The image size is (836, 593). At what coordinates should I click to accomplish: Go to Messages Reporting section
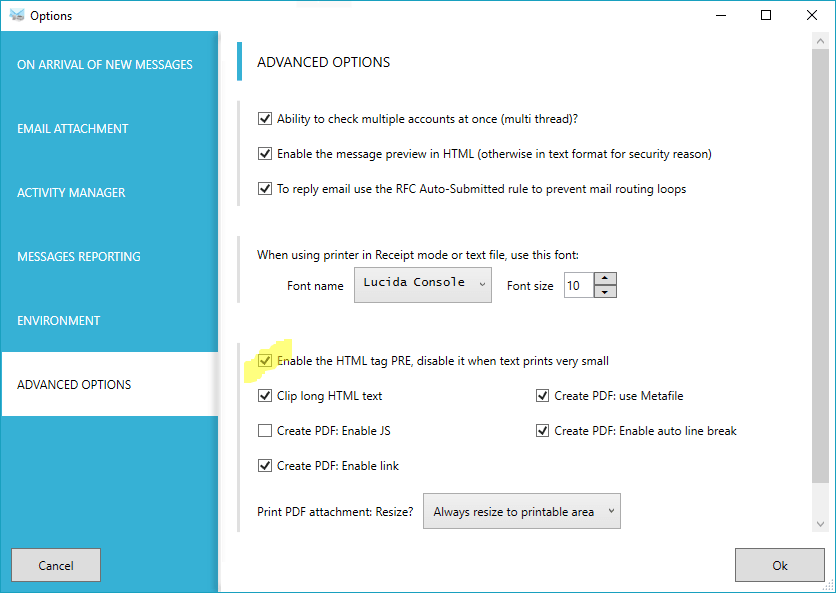(109, 256)
